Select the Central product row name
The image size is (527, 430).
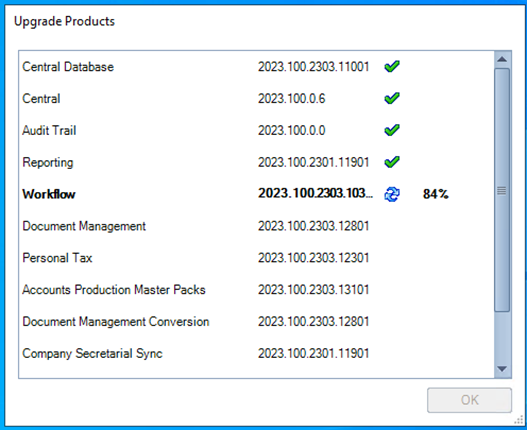[x=41, y=99]
